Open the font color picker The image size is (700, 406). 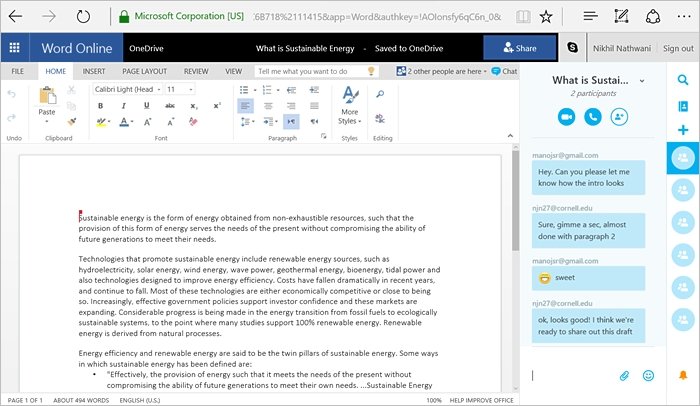127,121
